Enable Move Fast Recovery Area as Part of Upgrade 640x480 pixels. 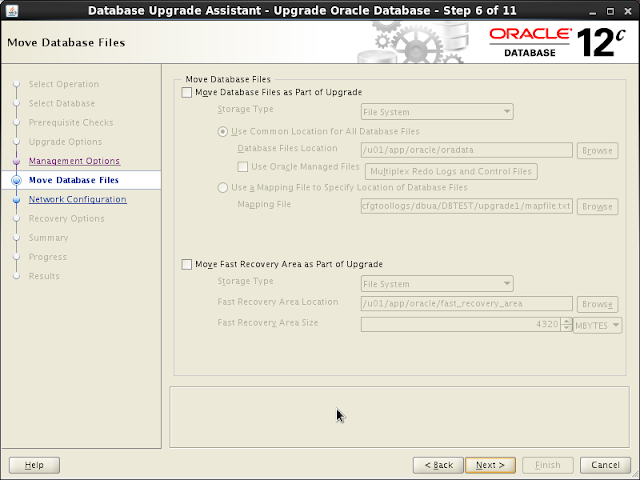coord(187,264)
